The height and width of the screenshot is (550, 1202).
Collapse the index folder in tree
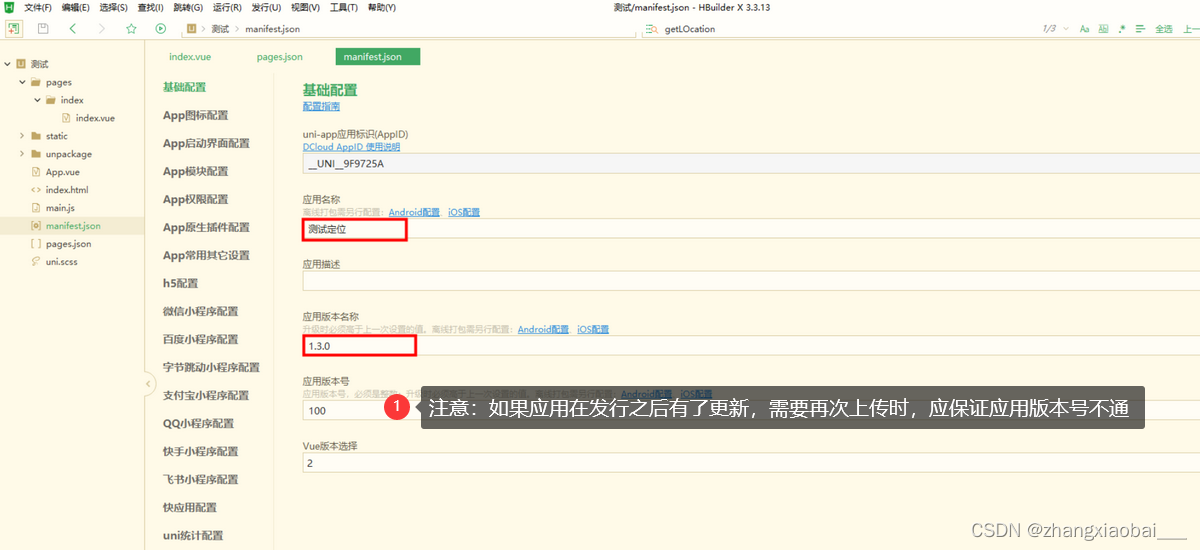(x=37, y=100)
